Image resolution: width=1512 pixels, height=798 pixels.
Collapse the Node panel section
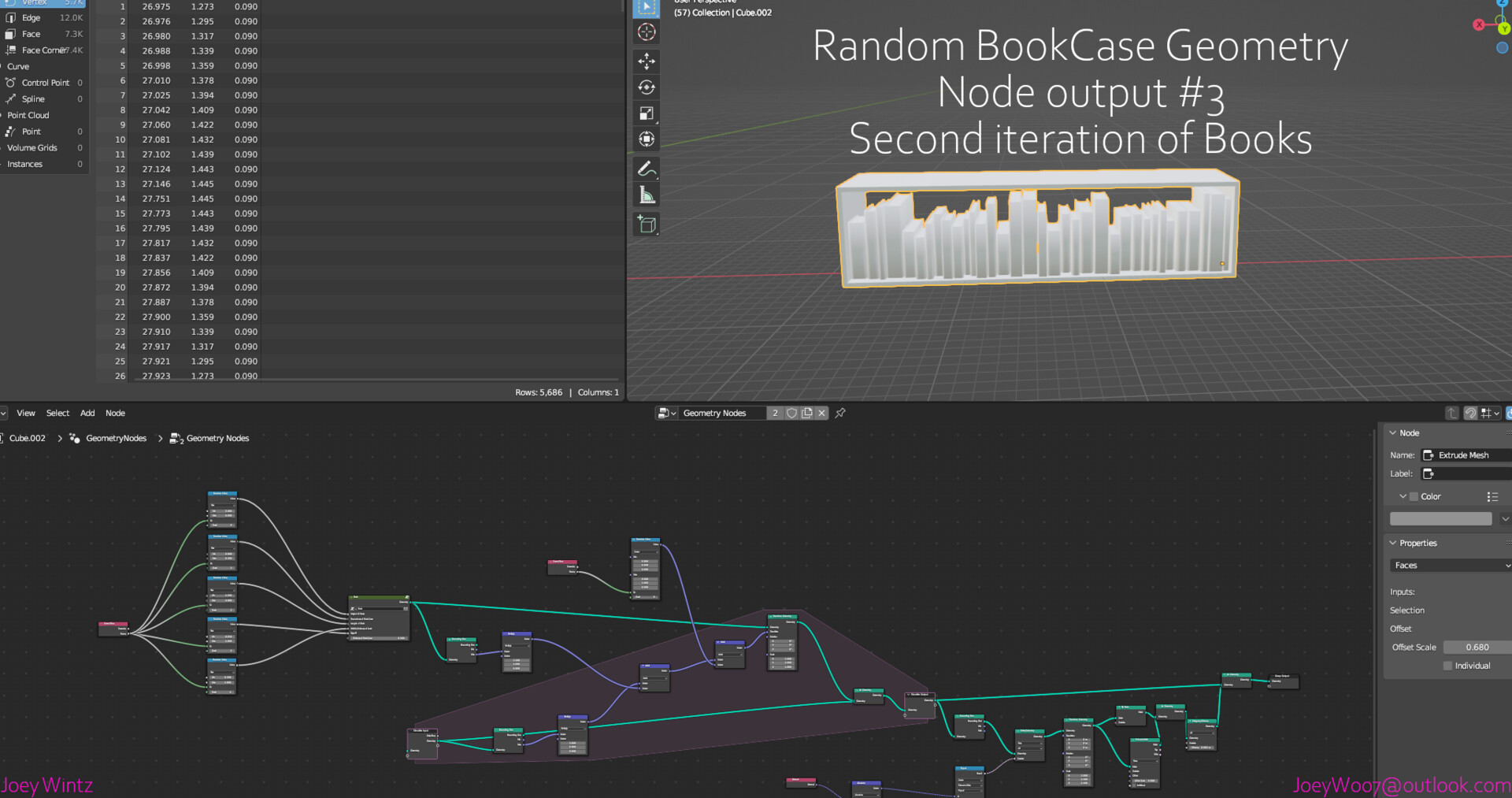(1392, 432)
